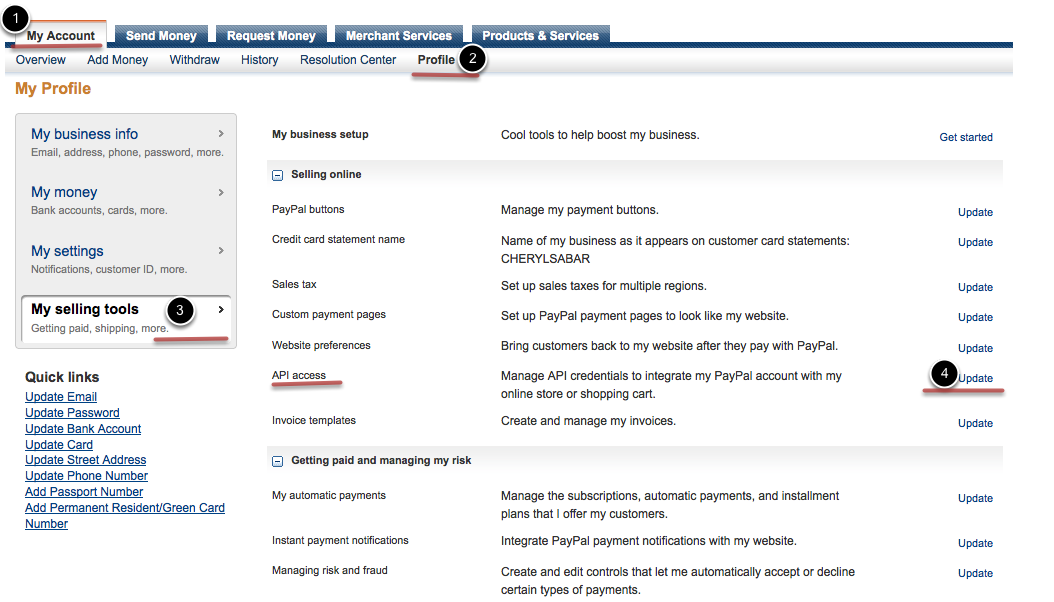Expand My money chevron arrow
1054x602 pixels.
[x=220, y=192]
